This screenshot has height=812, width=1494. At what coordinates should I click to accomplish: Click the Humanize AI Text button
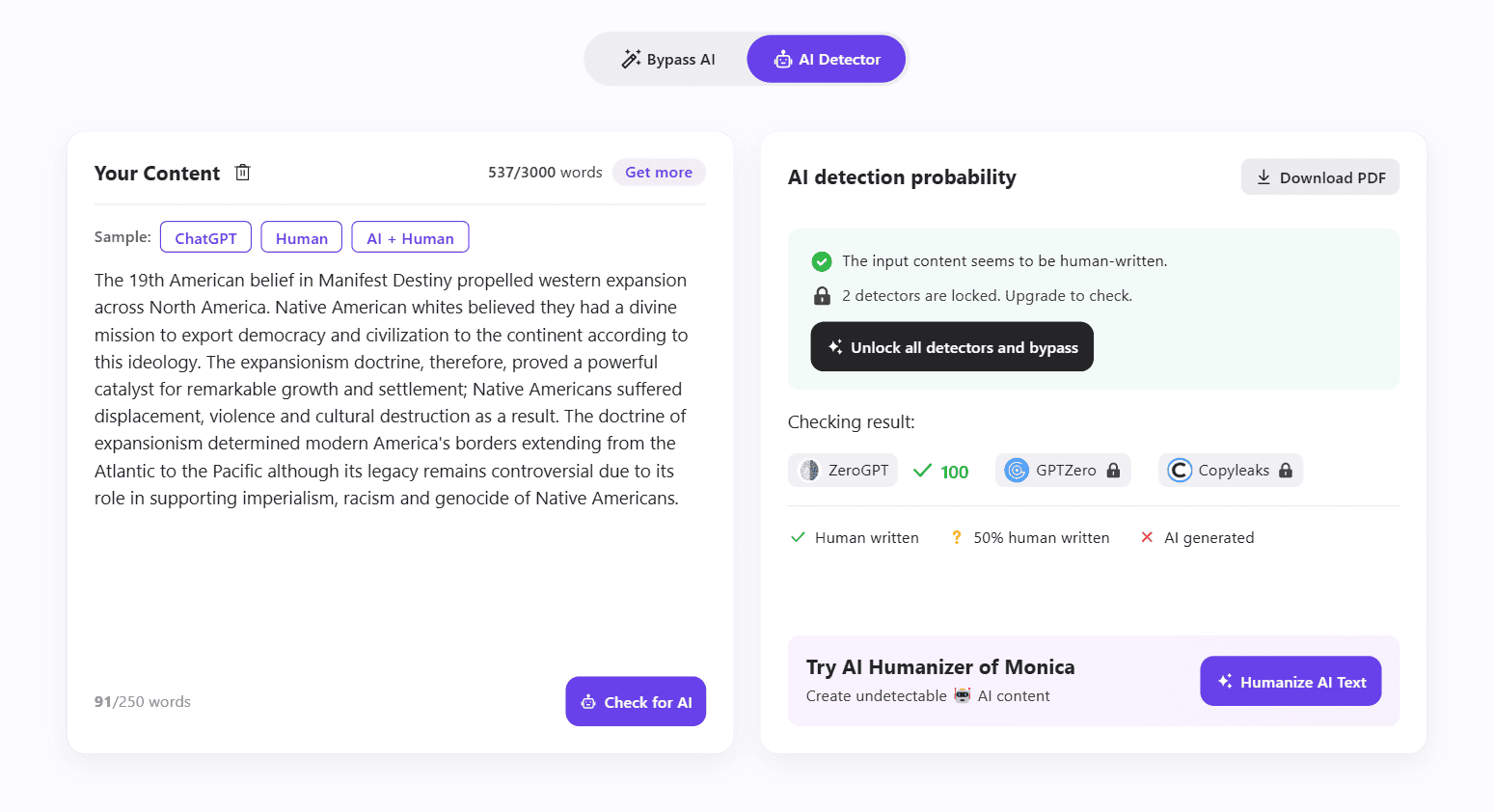[x=1290, y=682]
